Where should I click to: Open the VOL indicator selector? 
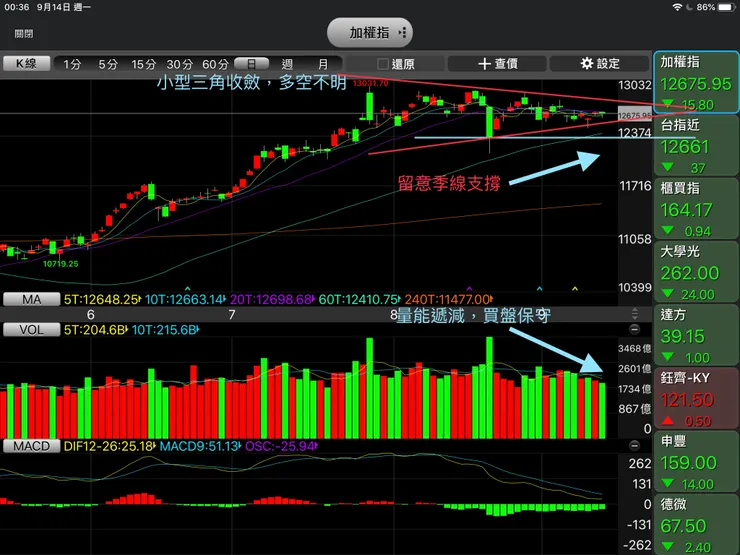tap(32, 329)
